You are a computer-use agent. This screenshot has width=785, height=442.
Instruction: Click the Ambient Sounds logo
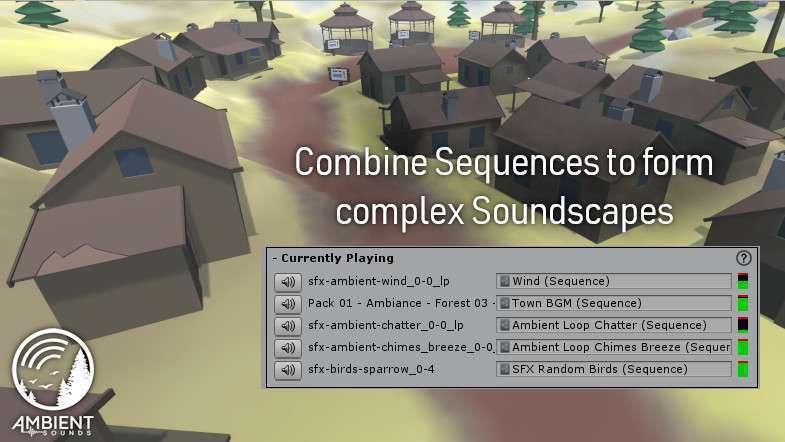click(x=53, y=382)
